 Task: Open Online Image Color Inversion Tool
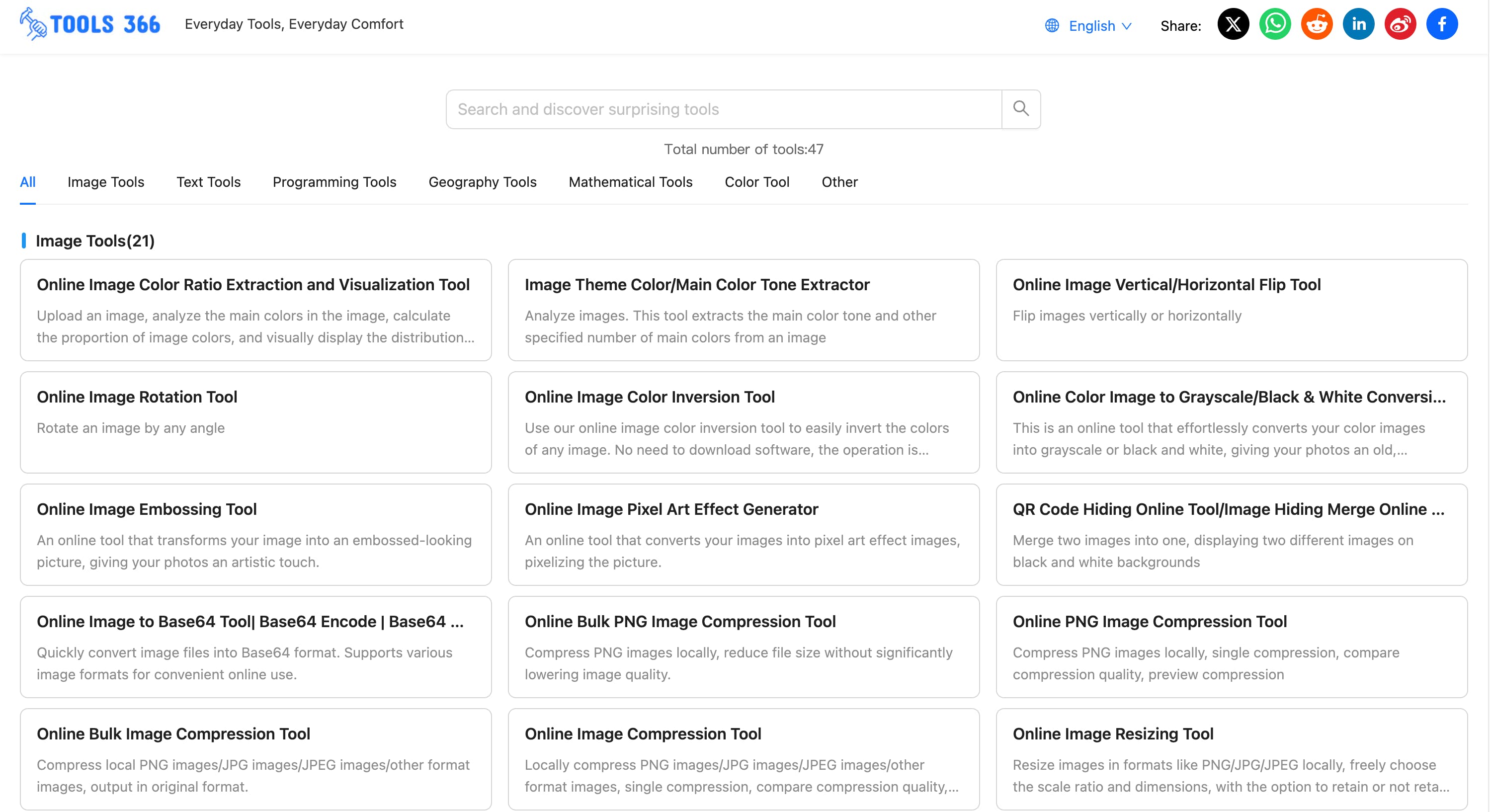pyautogui.click(x=744, y=422)
